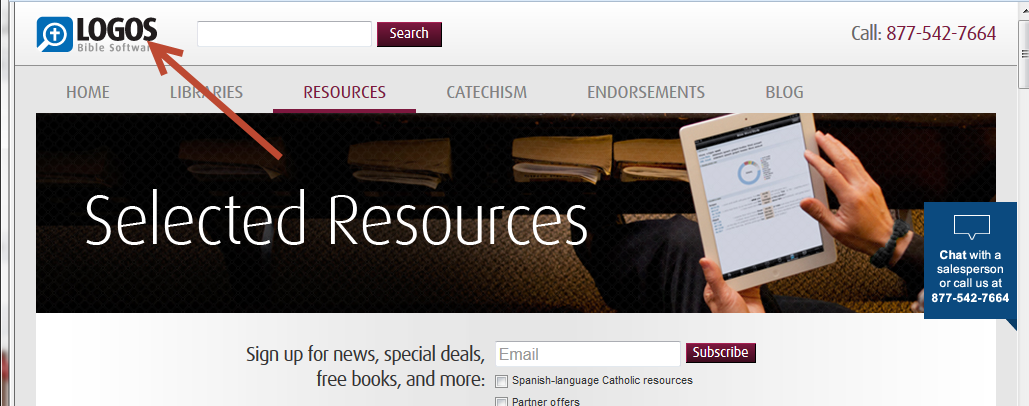
Task: Check the Partner offers checkbox
Action: coord(502,402)
